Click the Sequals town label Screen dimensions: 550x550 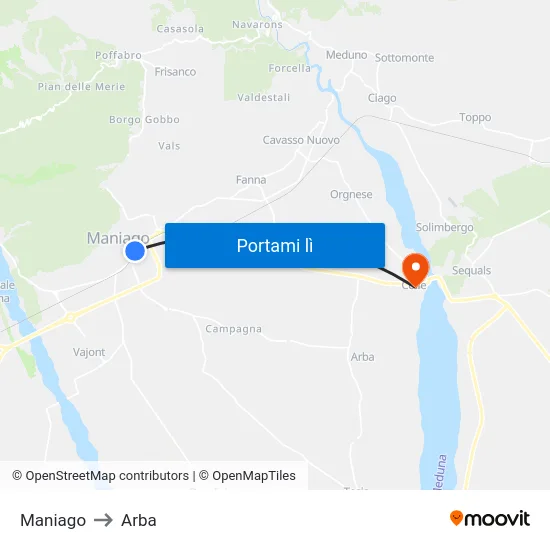(x=471, y=270)
